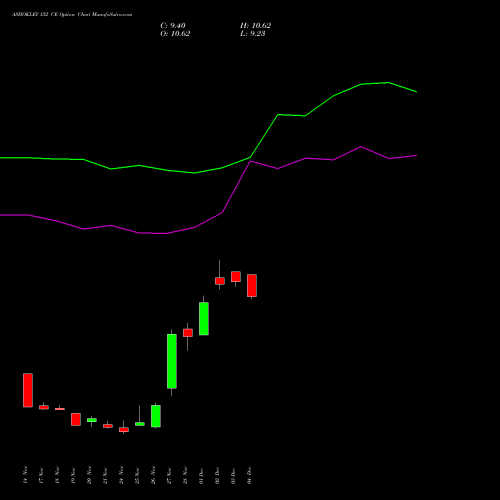This screenshot has height=500, width=500.
Task: Click the 14 Nov date label
Action: [25, 475]
